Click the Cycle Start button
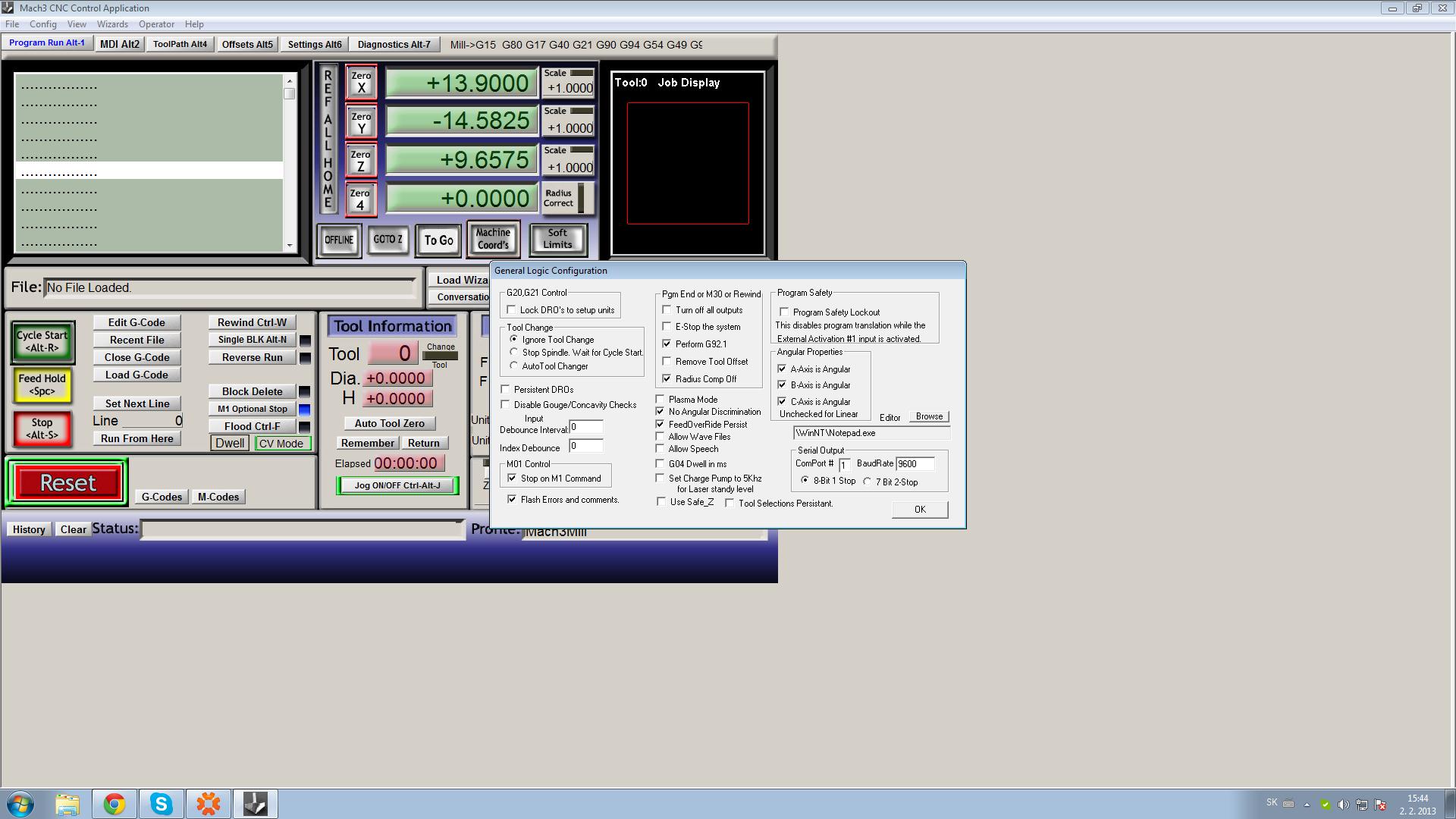The height and width of the screenshot is (819, 1456). coord(42,341)
